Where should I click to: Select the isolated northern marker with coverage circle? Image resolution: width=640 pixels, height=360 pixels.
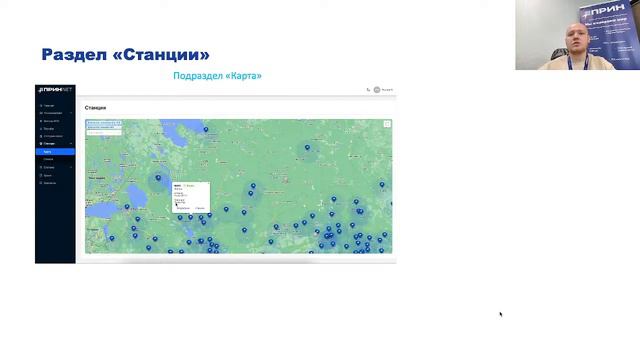pos(307,148)
